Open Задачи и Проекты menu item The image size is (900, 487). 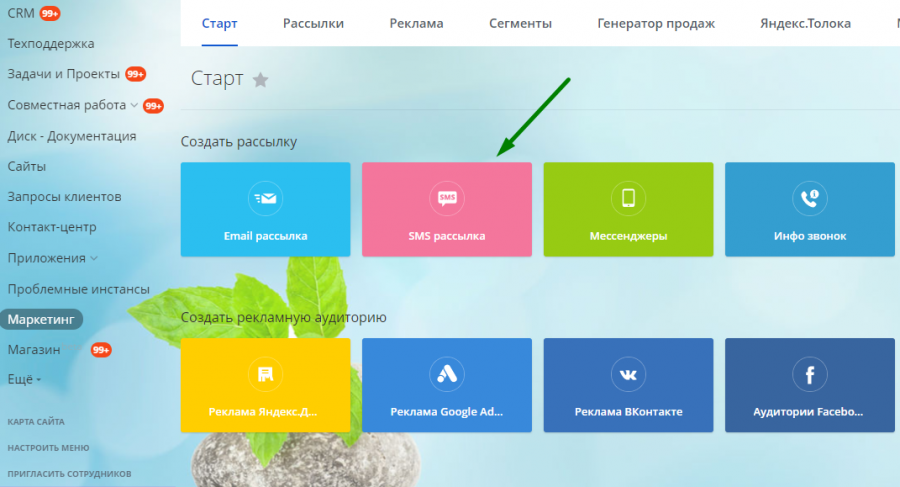point(64,74)
